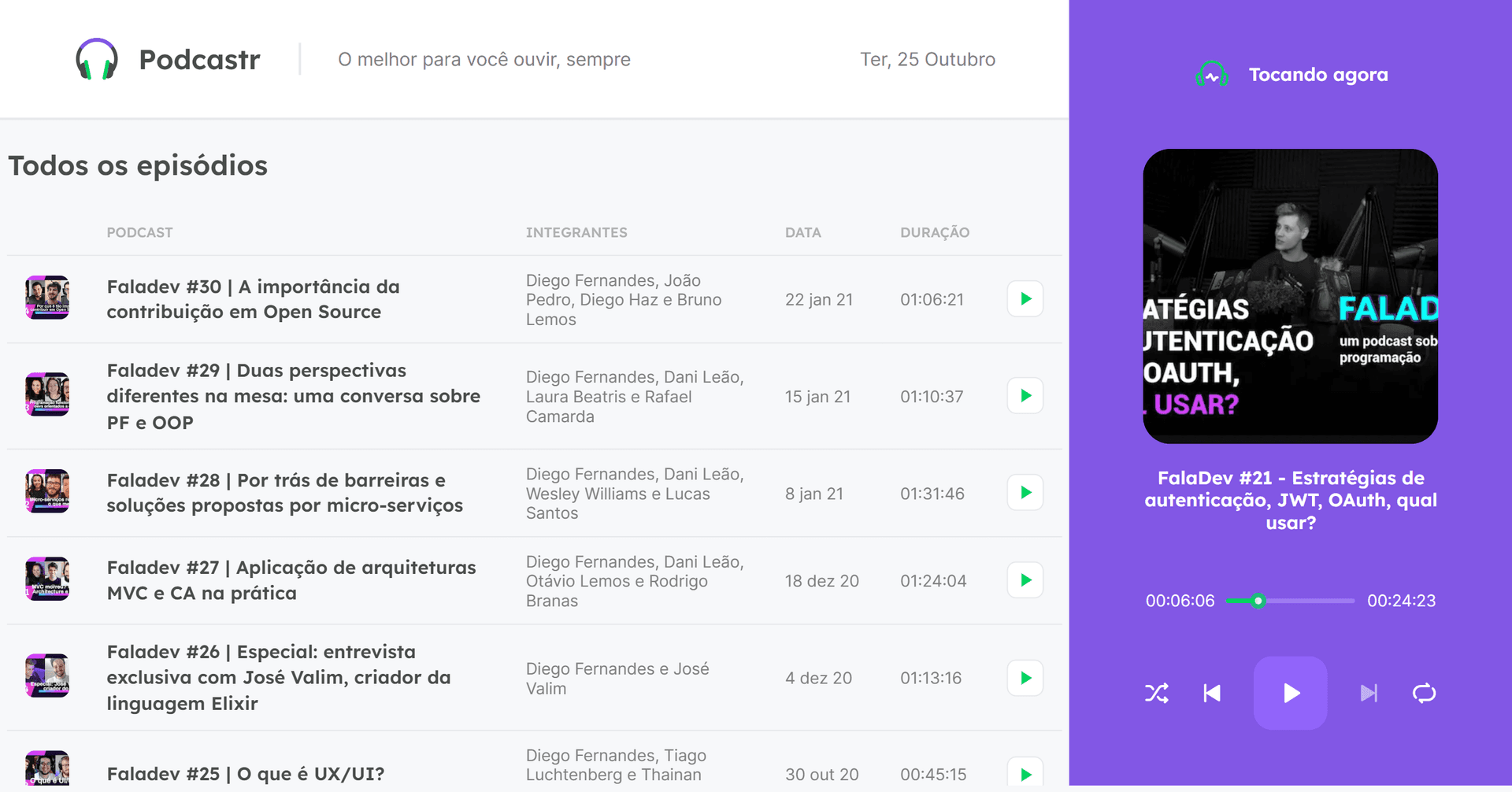Open Faladev #28 episode title link
This screenshot has height=792, width=1512.
click(285, 493)
